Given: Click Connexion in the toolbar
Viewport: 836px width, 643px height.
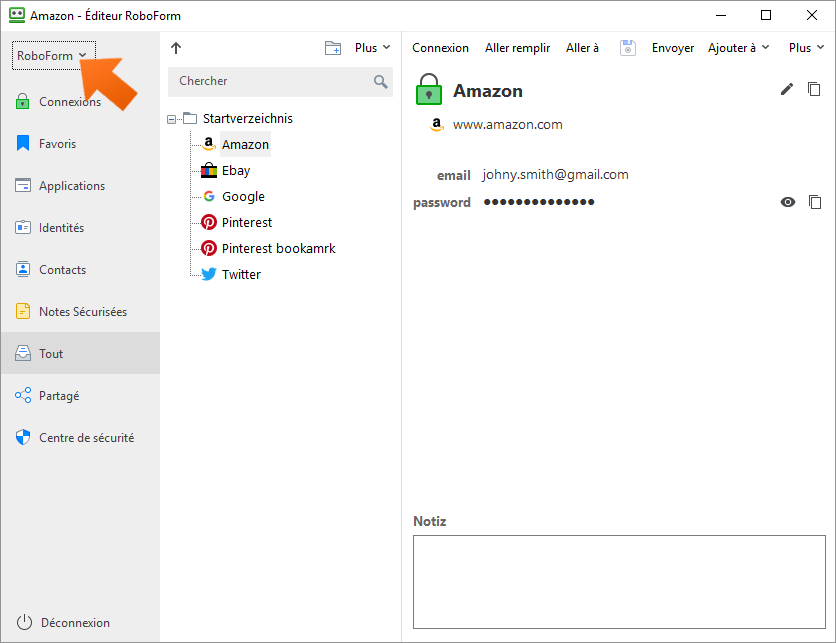Looking at the screenshot, I should click(440, 48).
